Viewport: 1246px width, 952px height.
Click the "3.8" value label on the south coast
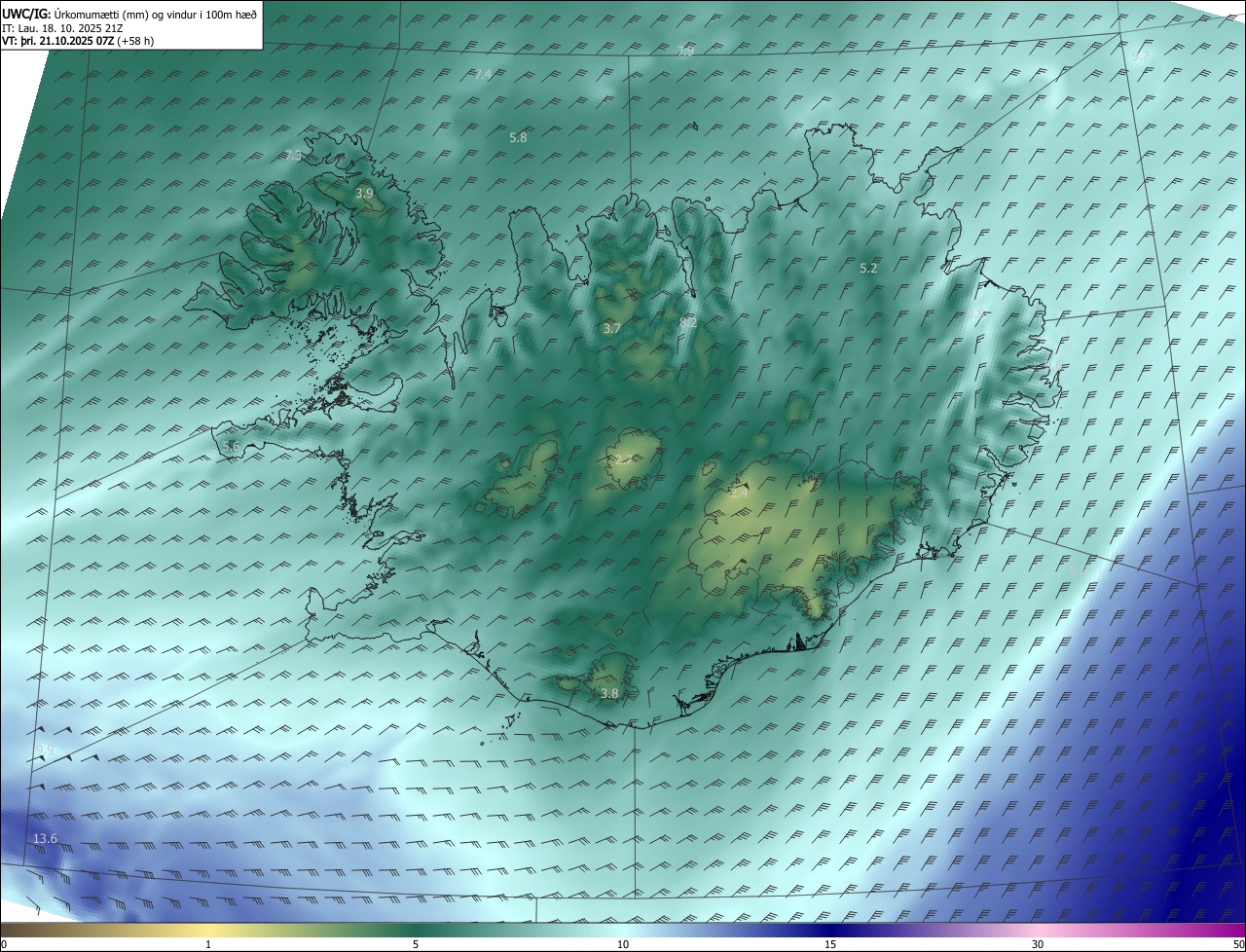click(609, 694)
